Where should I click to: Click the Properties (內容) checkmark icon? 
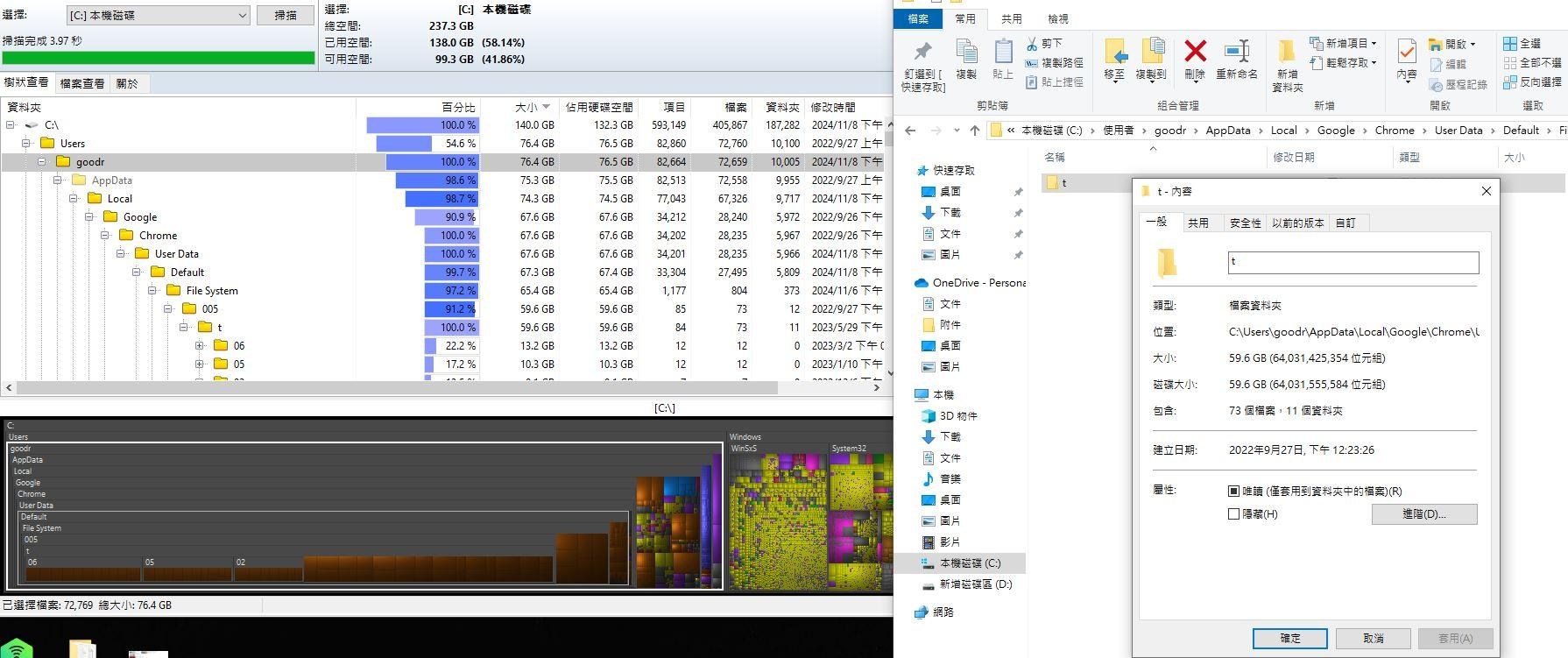click(x=1407, y=53)
